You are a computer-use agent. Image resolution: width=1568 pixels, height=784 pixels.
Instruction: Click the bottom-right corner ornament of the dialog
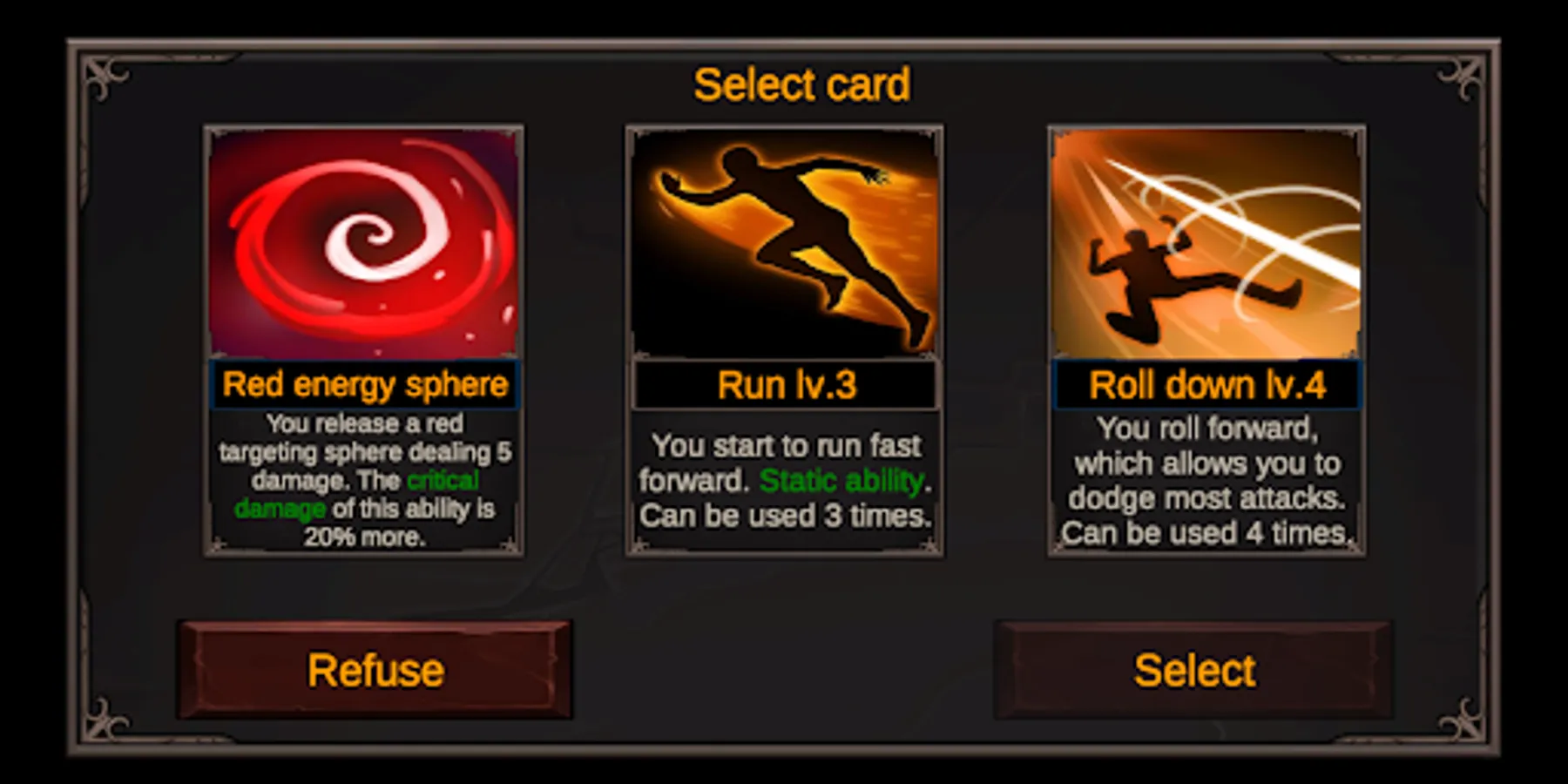1463,720
